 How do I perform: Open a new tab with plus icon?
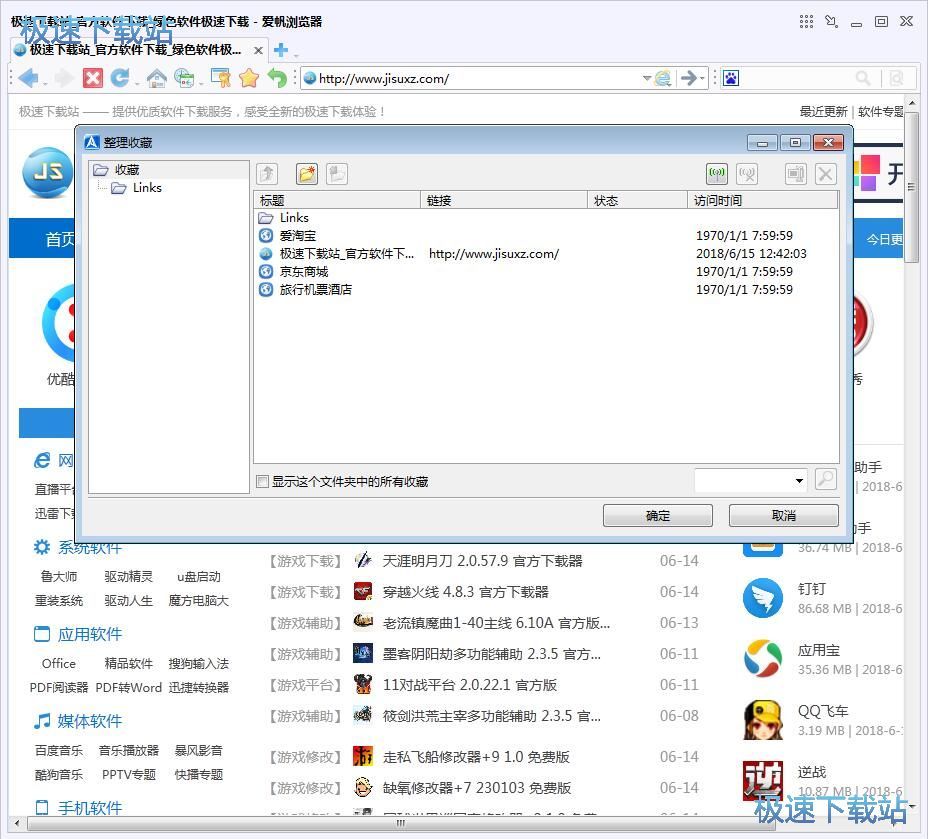[x=281, y=50]
